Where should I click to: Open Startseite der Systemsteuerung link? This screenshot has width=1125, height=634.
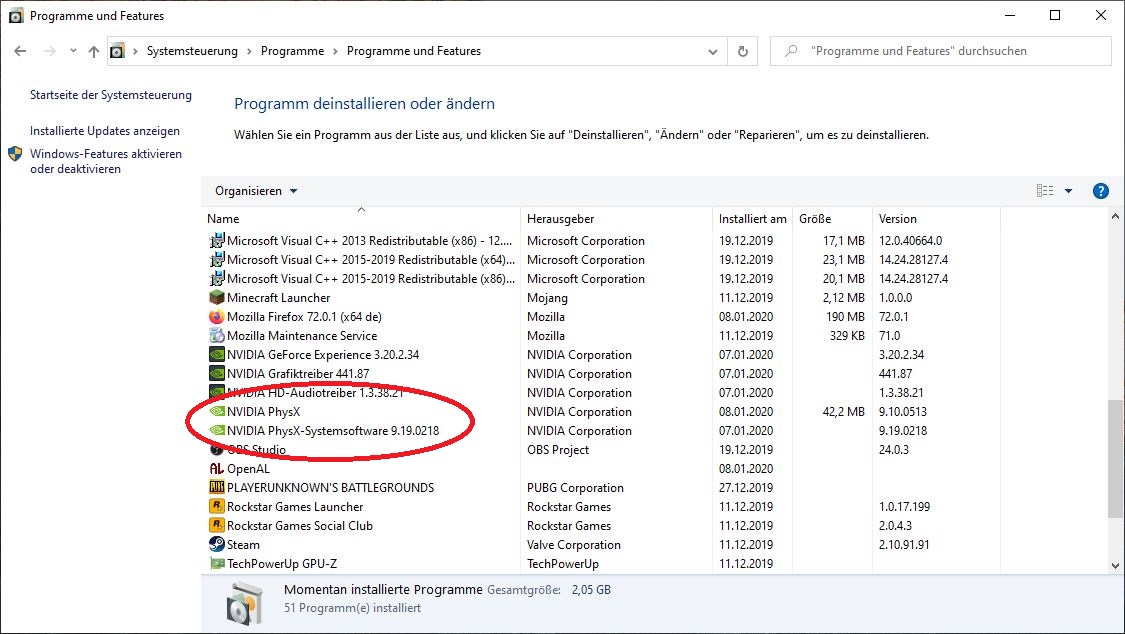(110, 95)
